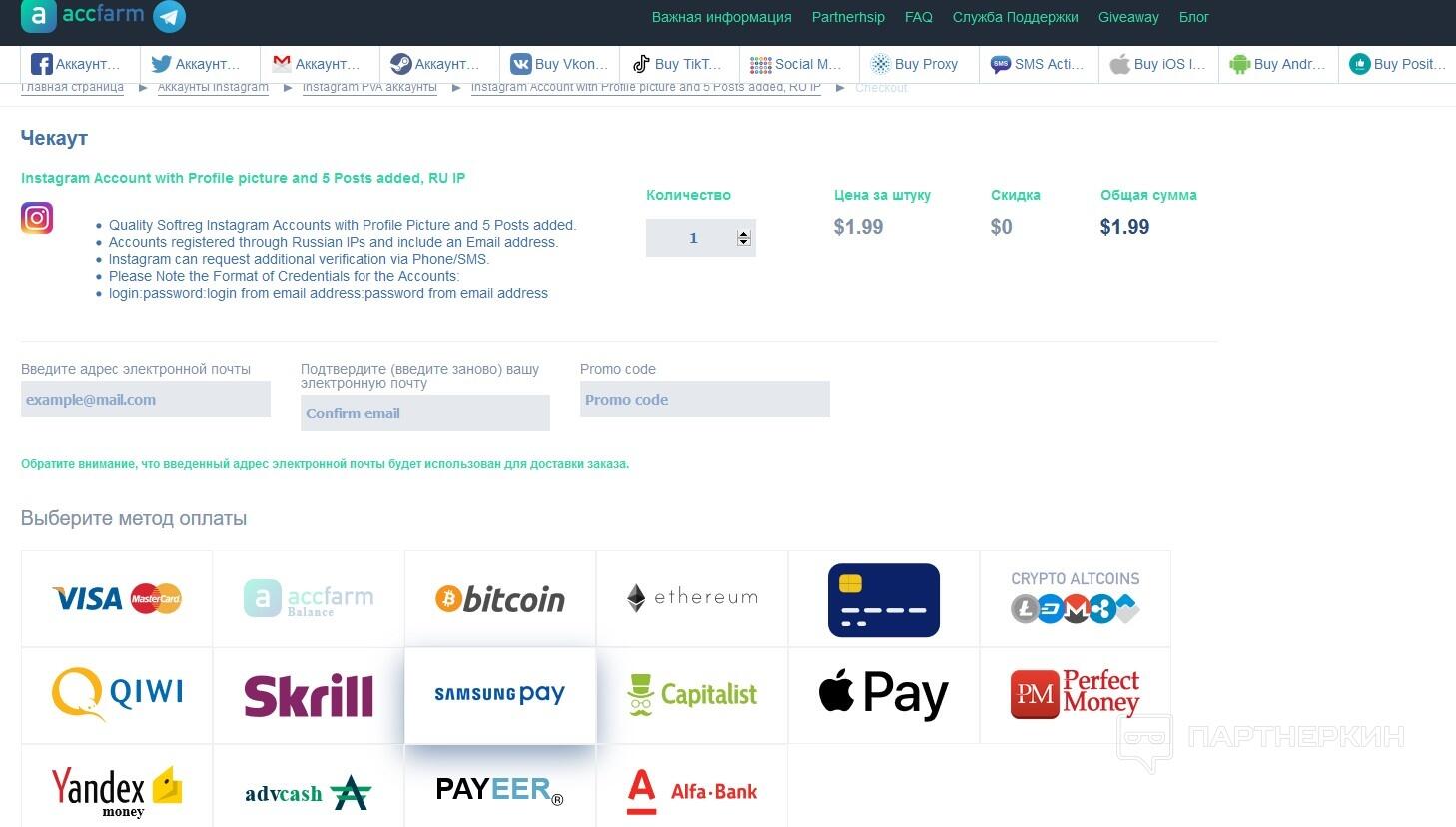Adjust quantity with the spinner arrows

(743, 238)
